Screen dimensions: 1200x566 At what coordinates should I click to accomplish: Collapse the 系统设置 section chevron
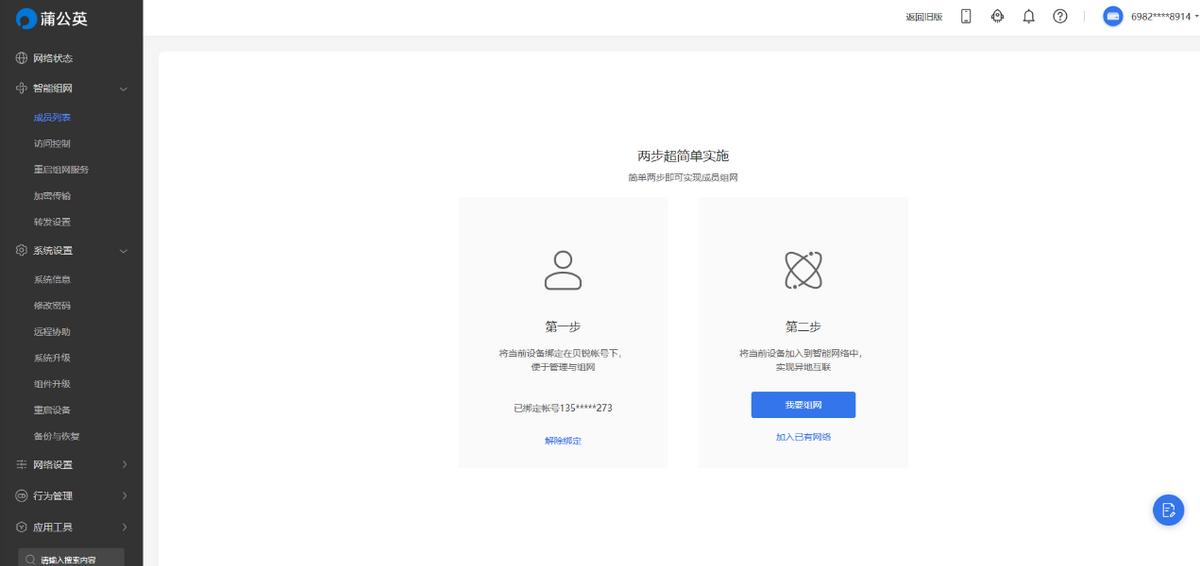(x=124, y=251)
